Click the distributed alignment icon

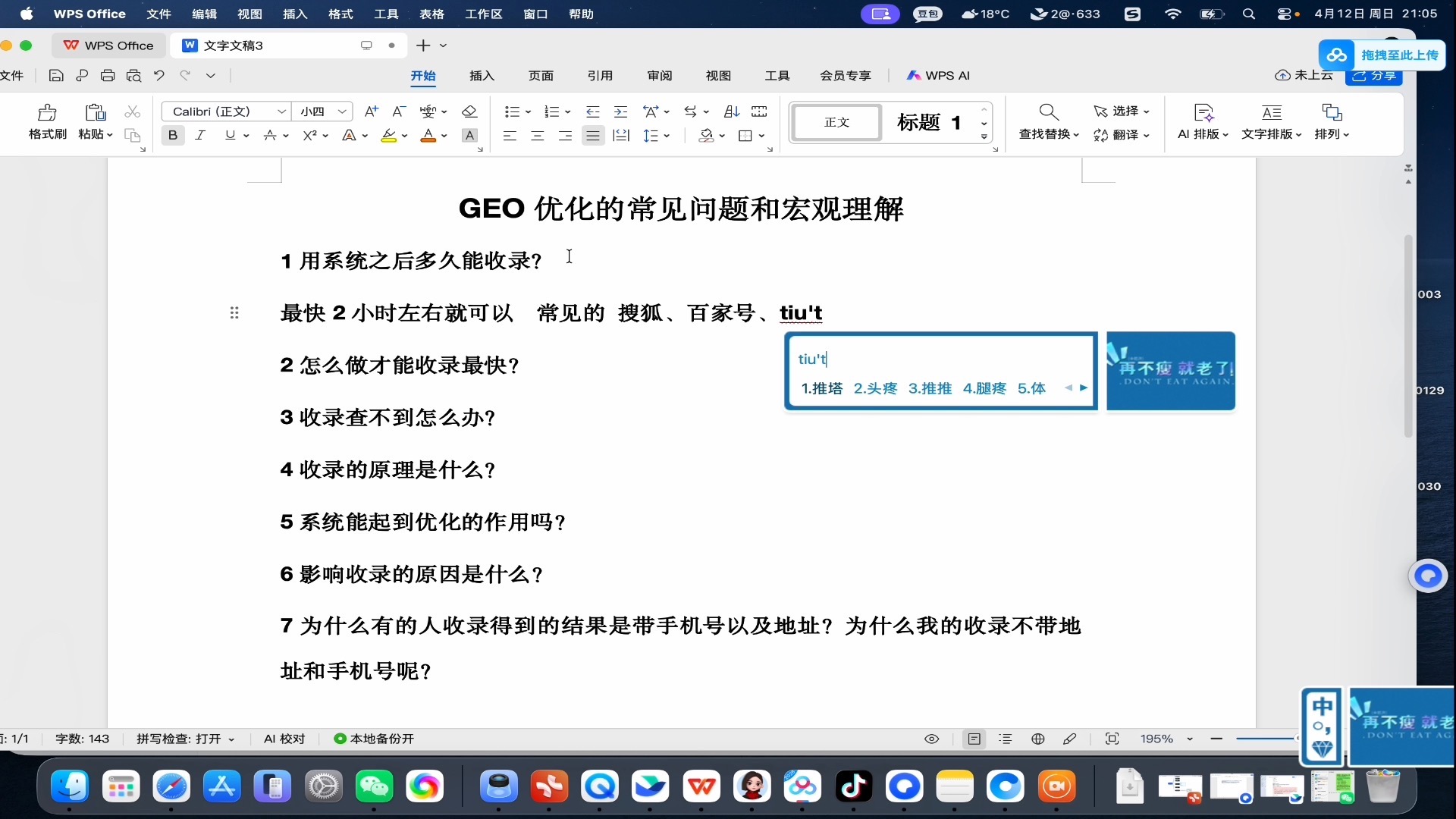click(621, 136)
